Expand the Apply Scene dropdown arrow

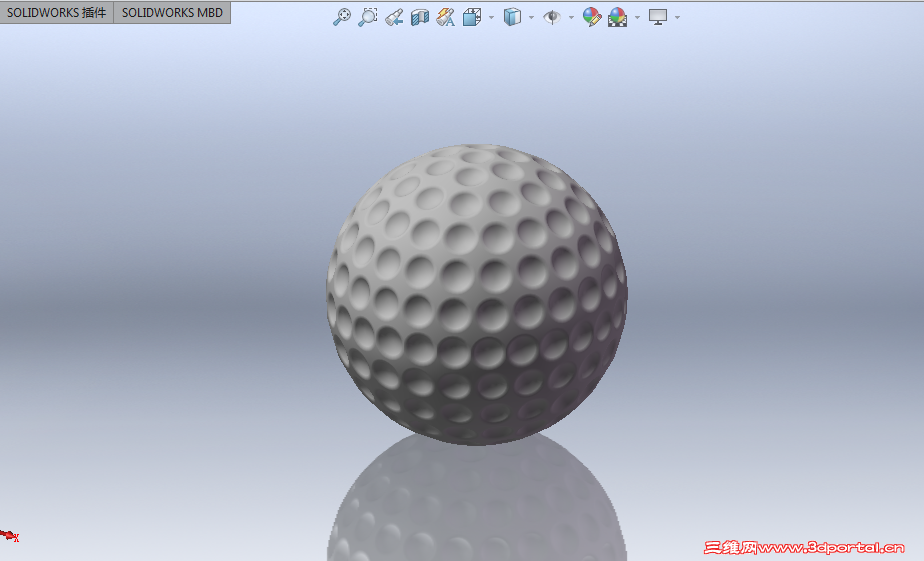[638, 18]
